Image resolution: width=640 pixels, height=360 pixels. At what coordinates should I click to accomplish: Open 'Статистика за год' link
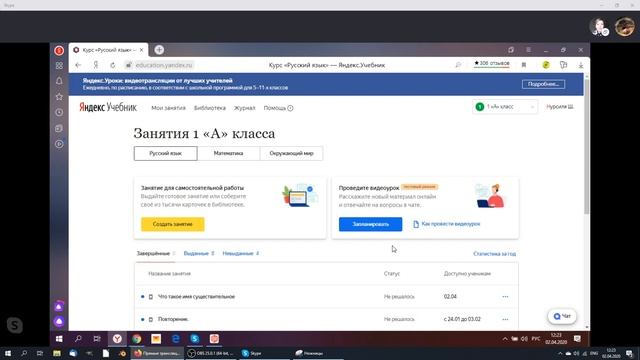494,254
